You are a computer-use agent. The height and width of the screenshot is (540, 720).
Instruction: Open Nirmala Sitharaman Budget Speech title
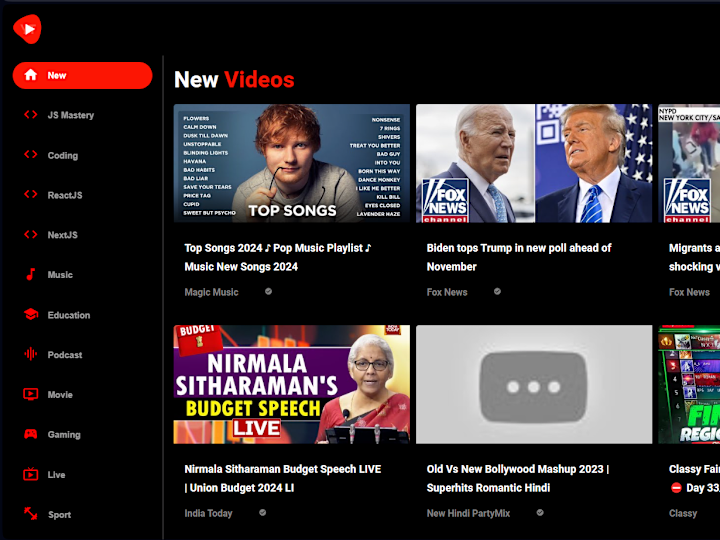point(283,478)
